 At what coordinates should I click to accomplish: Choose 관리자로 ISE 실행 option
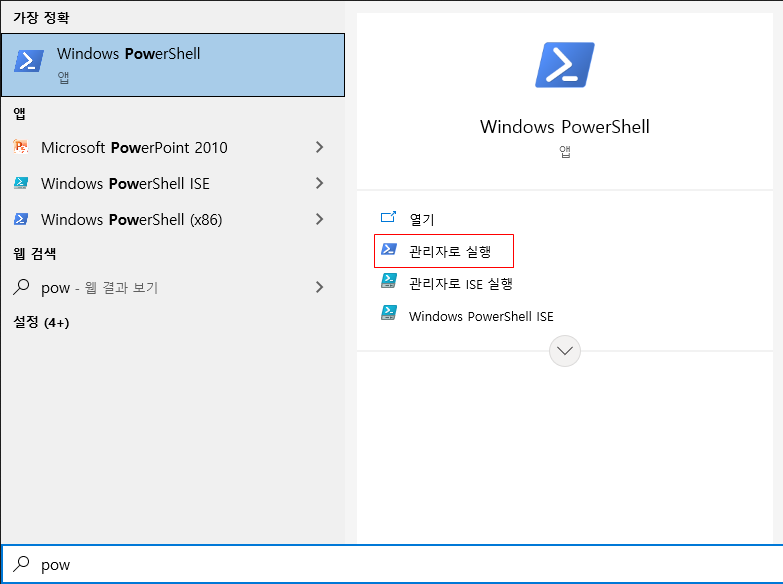[x=460, y=284]
